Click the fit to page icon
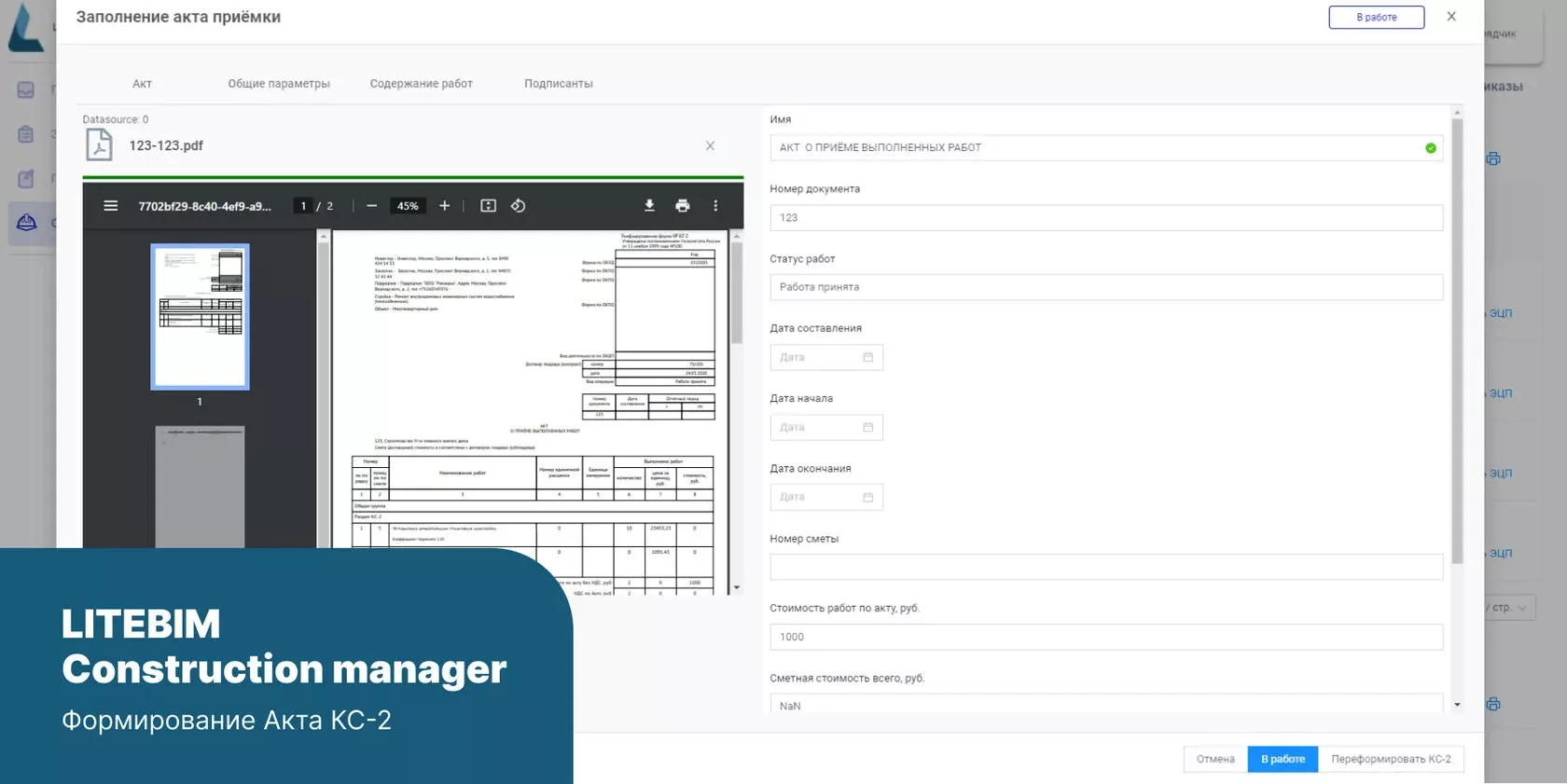 pyautogui.click(x=488, y=206)
